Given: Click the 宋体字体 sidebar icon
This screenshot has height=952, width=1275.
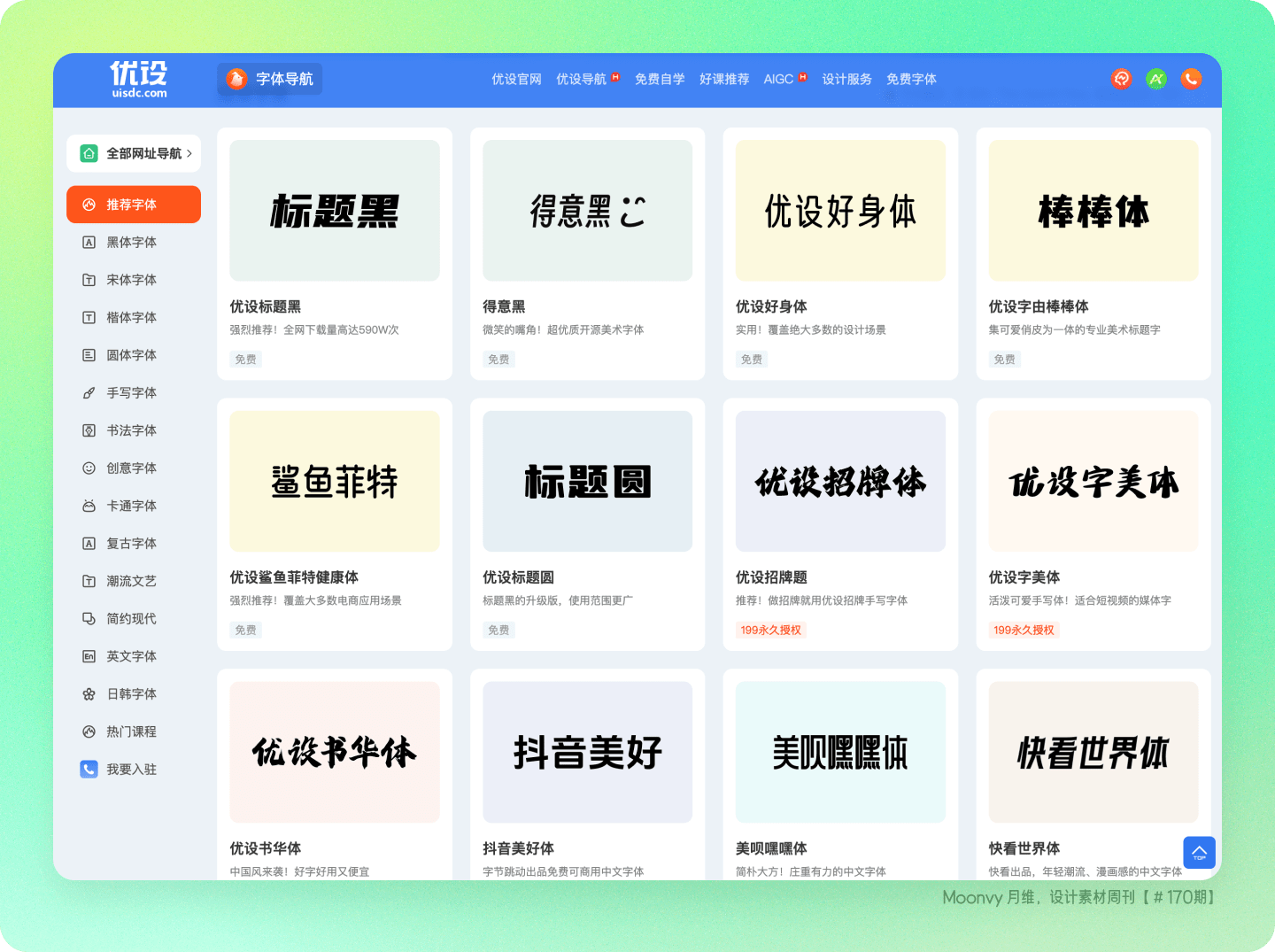Looking at the screenshot, I should click(x=89, y=280).
